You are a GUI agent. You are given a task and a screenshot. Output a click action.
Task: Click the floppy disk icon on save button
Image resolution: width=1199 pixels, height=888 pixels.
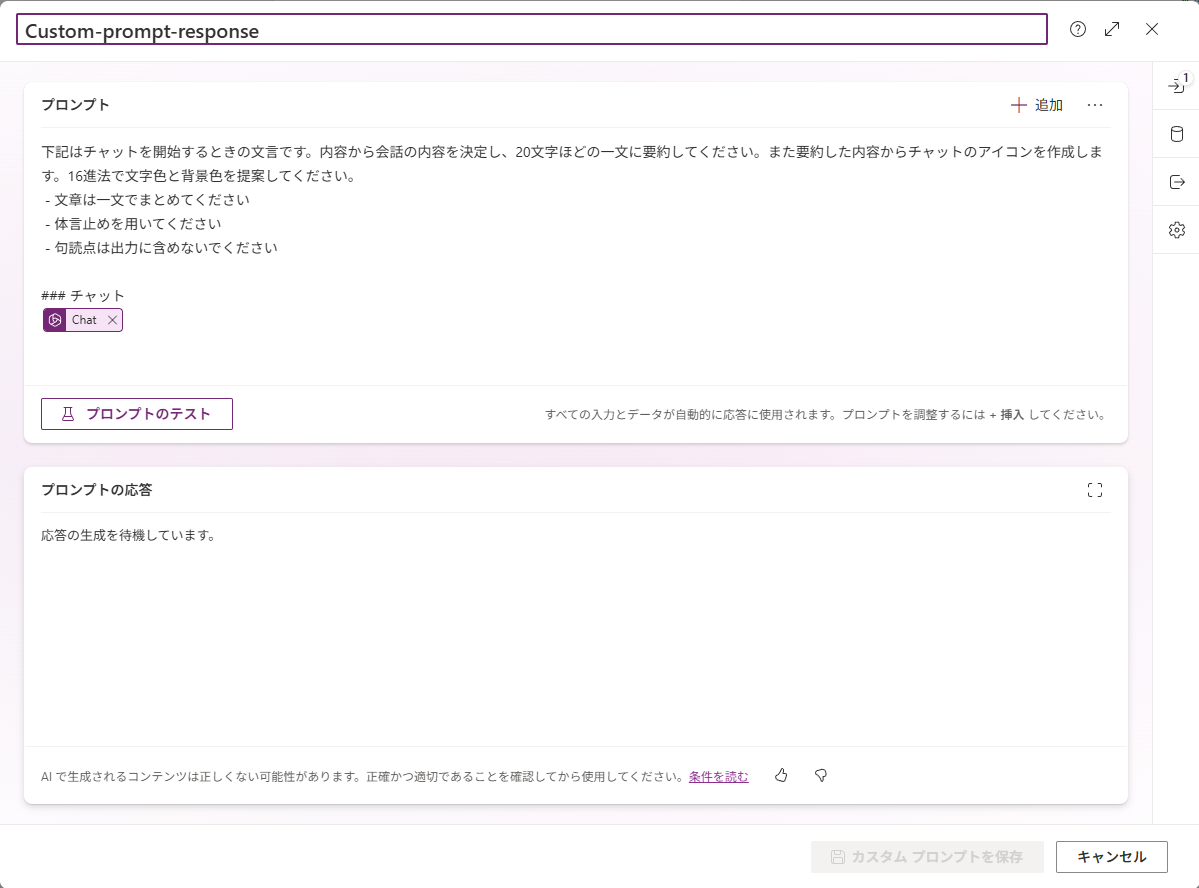[x=838, y=857]
